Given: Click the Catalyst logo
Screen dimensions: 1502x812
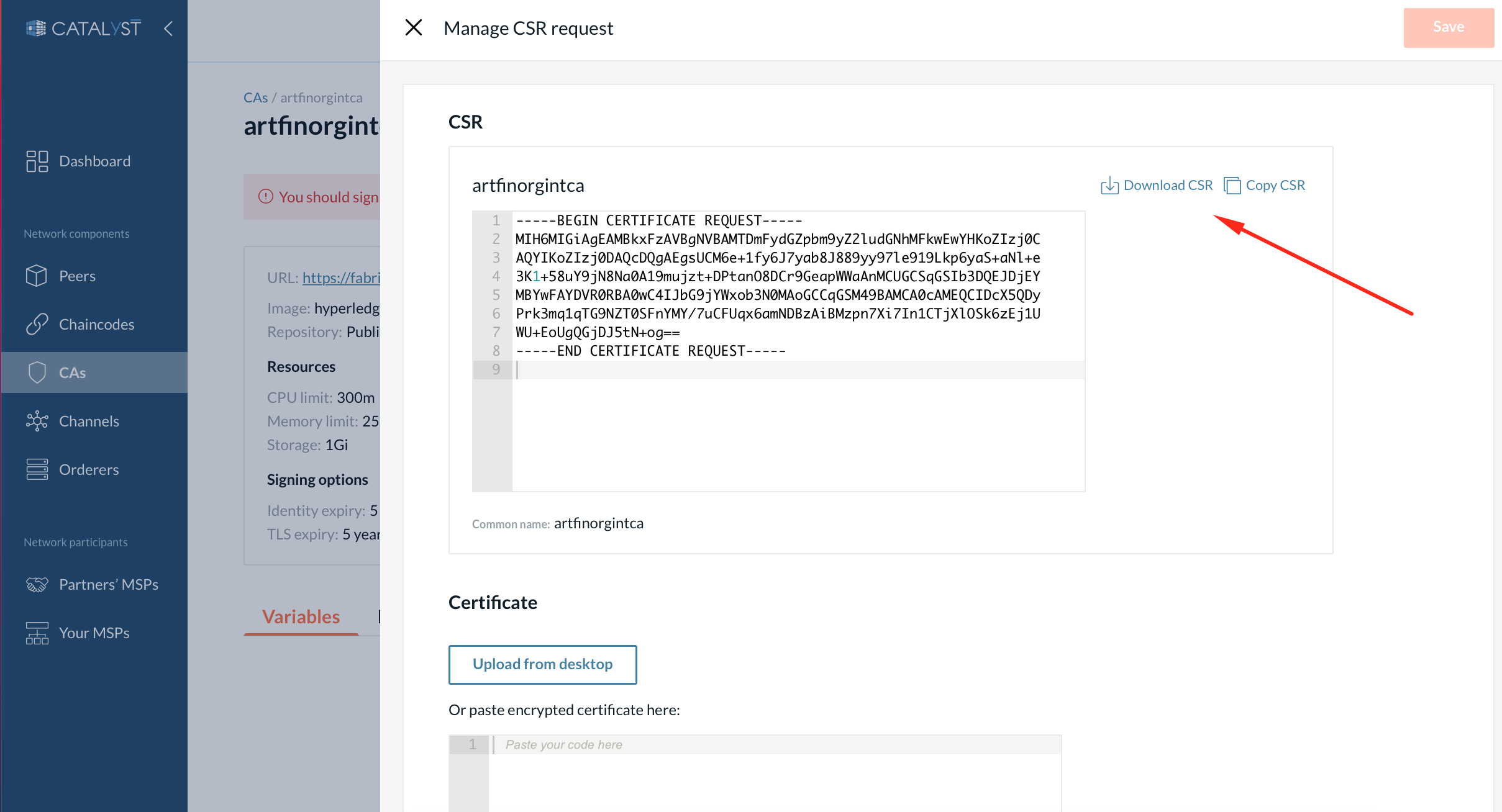Looking at the screenshot, I should point(83,27).
